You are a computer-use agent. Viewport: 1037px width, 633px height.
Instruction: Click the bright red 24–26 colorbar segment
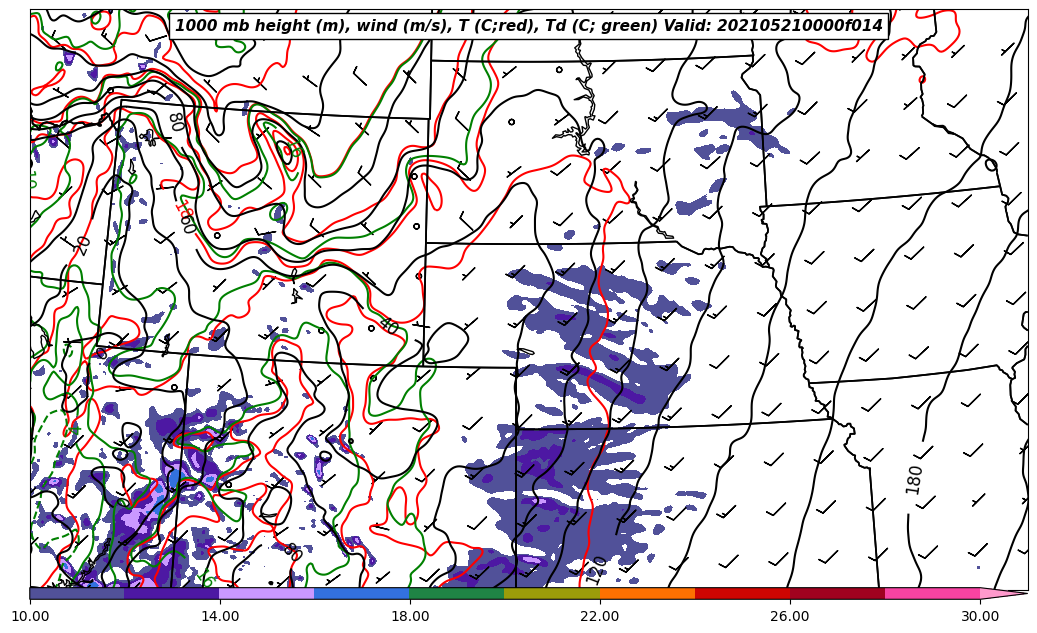point(743,593)
